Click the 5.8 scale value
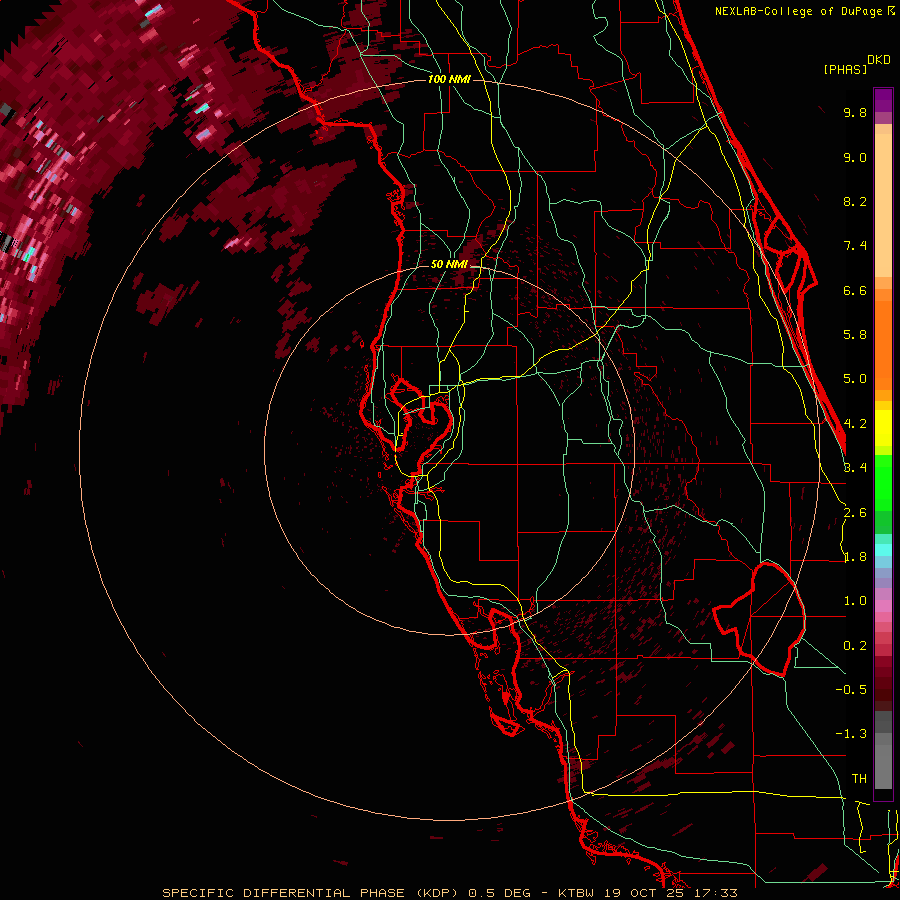Image resolution: width=900 pixels, height=900 pixels. pyautogui.click(x=855, y=335)
